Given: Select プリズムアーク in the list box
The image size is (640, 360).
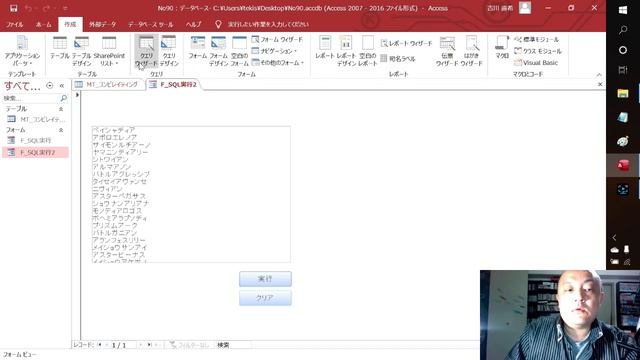Looking at the screenshot, I should (115, 225).
